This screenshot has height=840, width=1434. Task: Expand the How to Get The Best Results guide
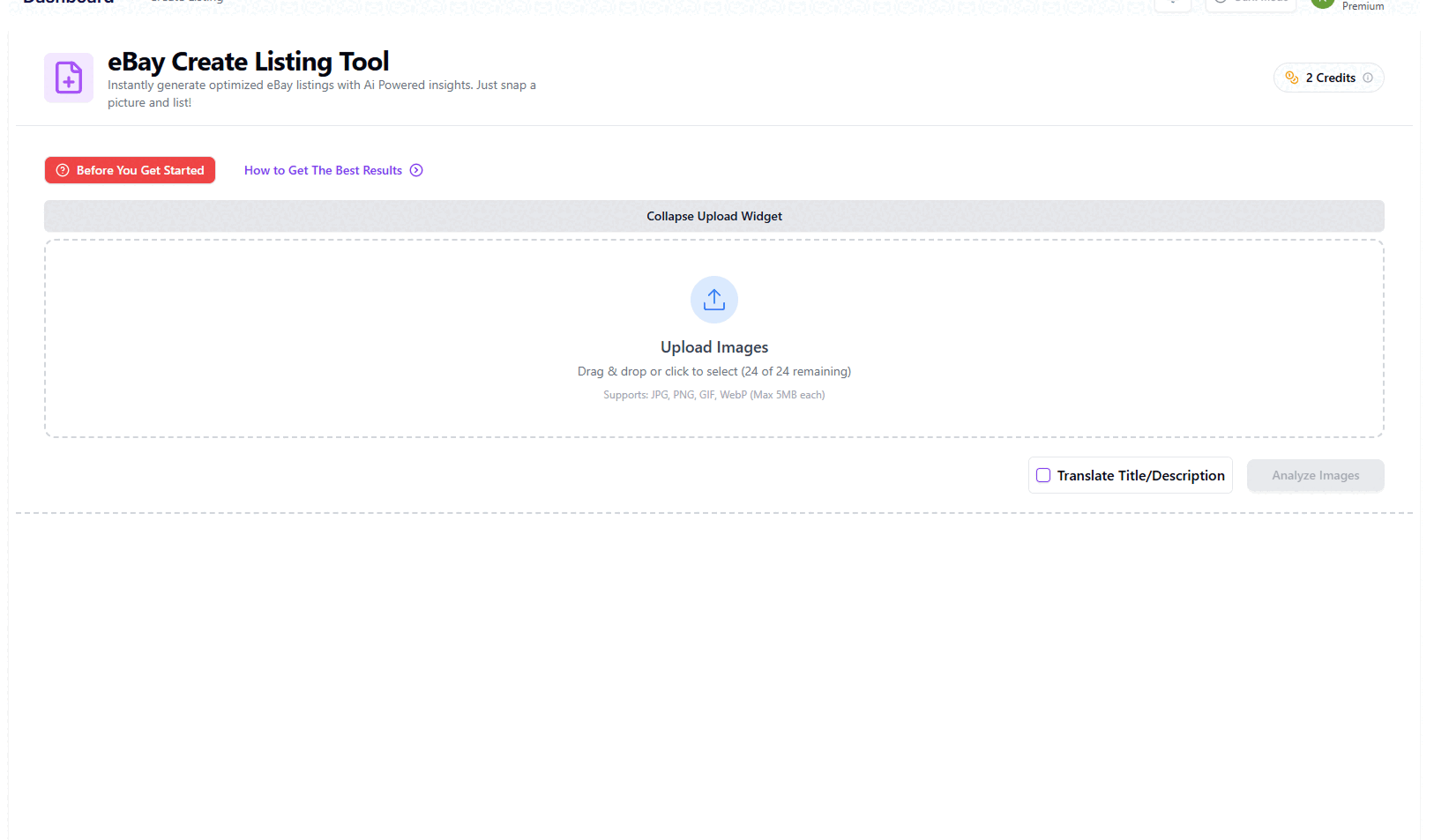coord(323,170)
